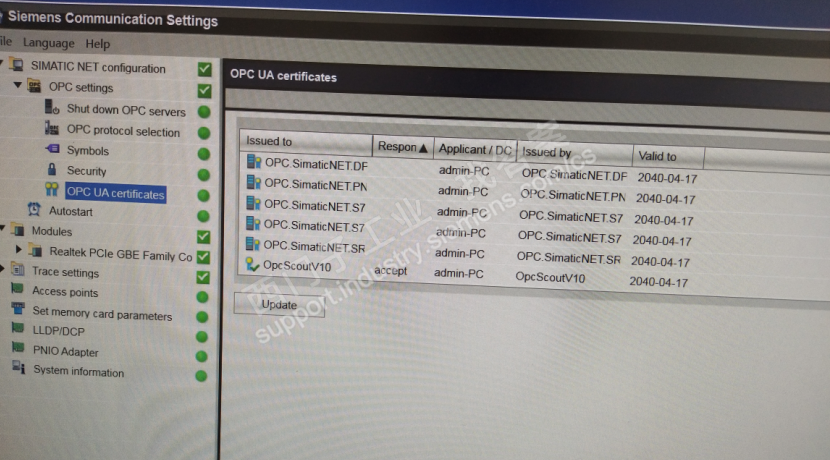Click the Access points icon

17,289
